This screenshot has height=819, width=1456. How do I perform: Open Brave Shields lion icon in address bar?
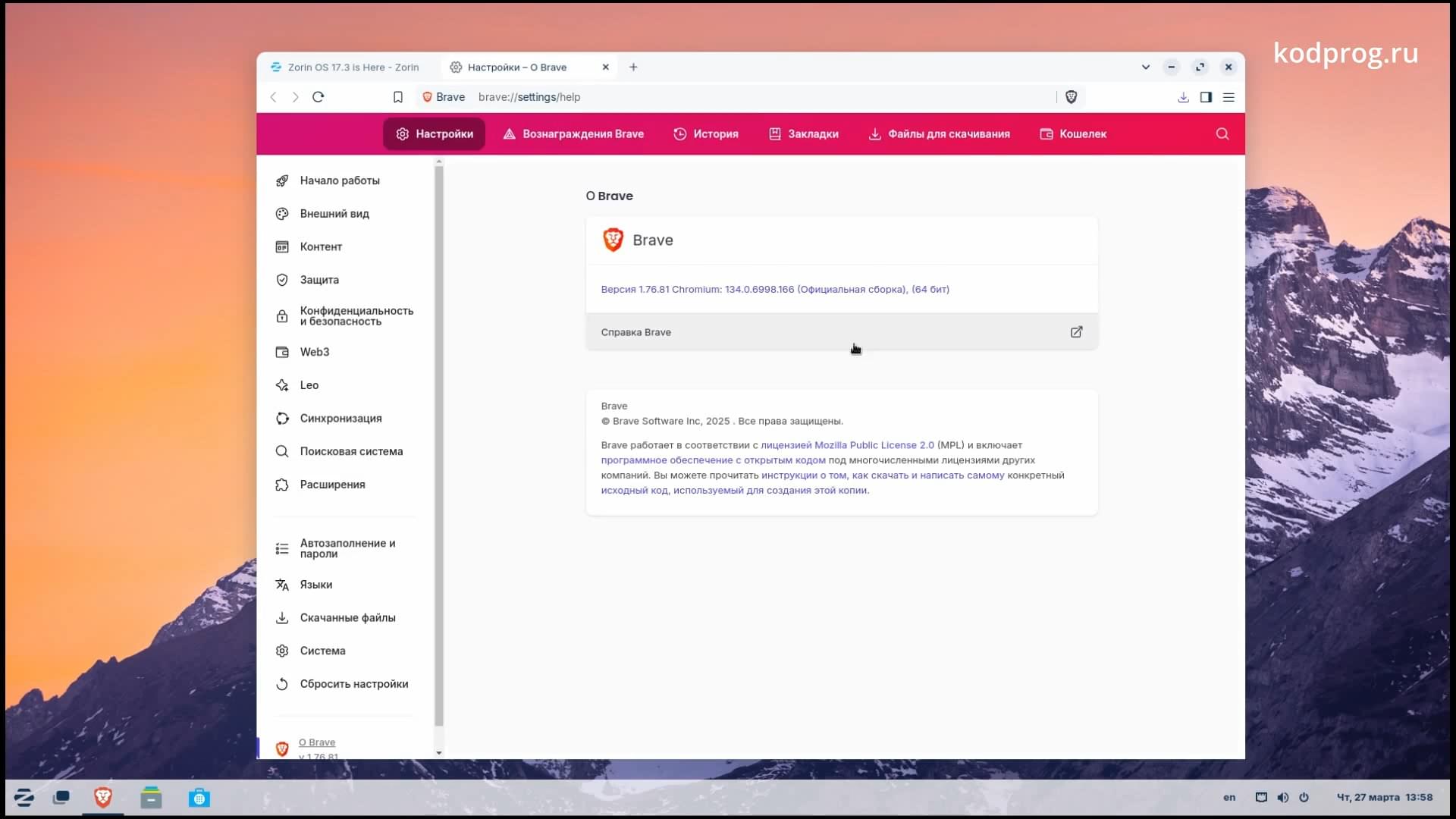[x=1072, y=97]
